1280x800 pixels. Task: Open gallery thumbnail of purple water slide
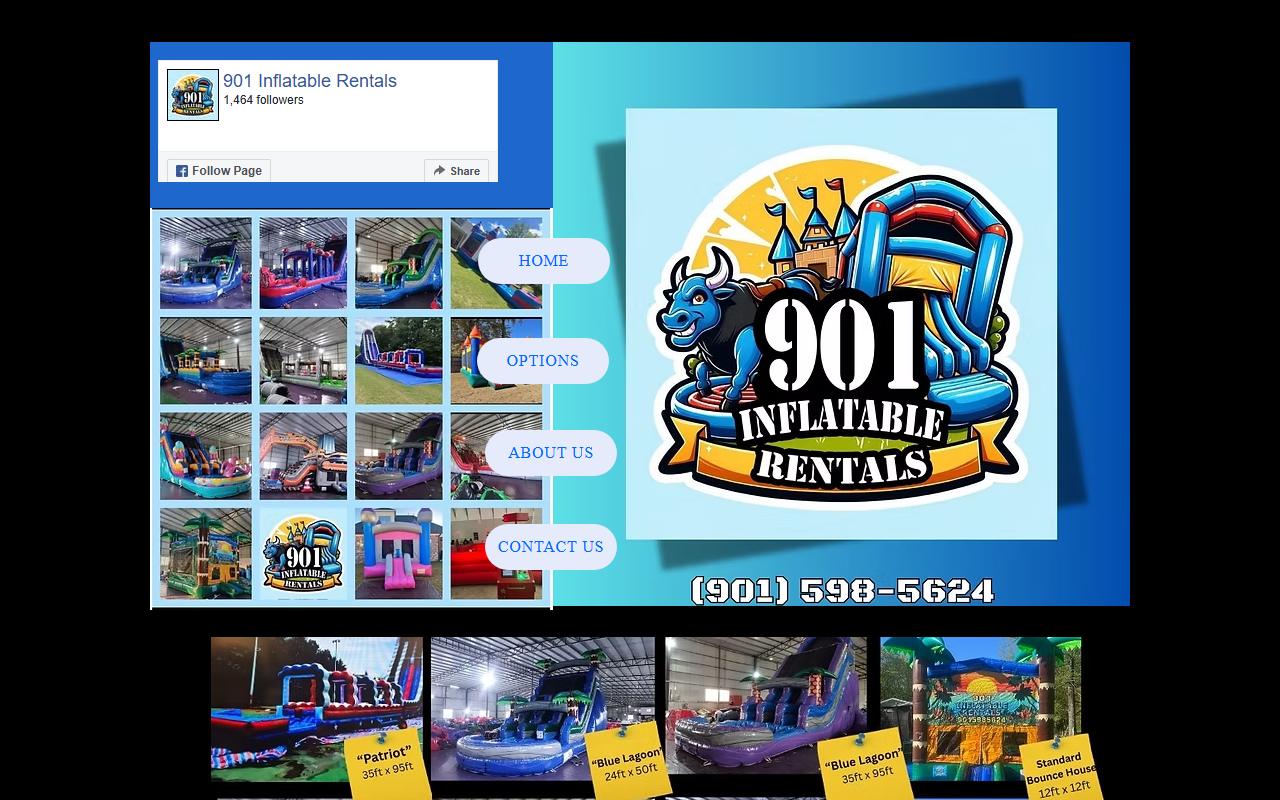pos(399,456)
